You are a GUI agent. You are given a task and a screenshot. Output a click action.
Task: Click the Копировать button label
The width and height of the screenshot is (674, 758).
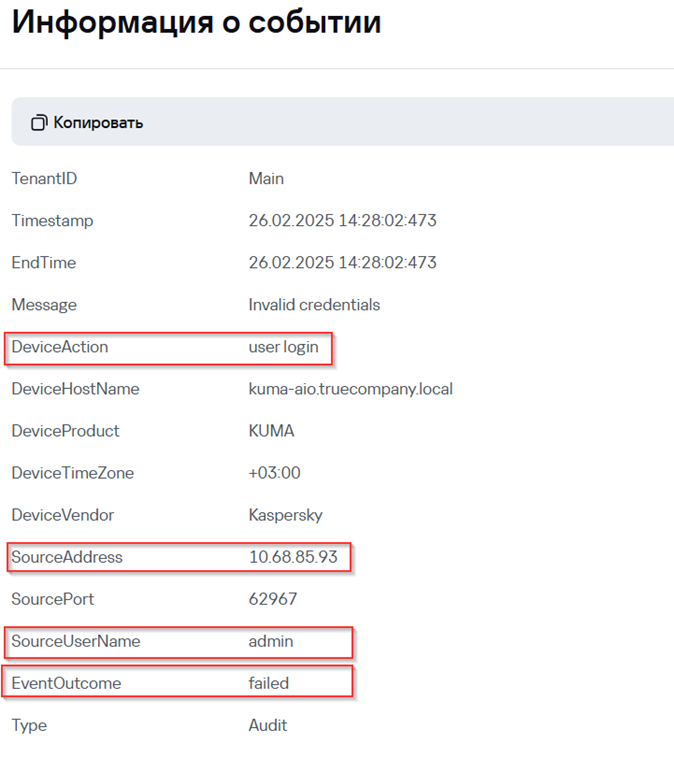(x=98, y=123)
